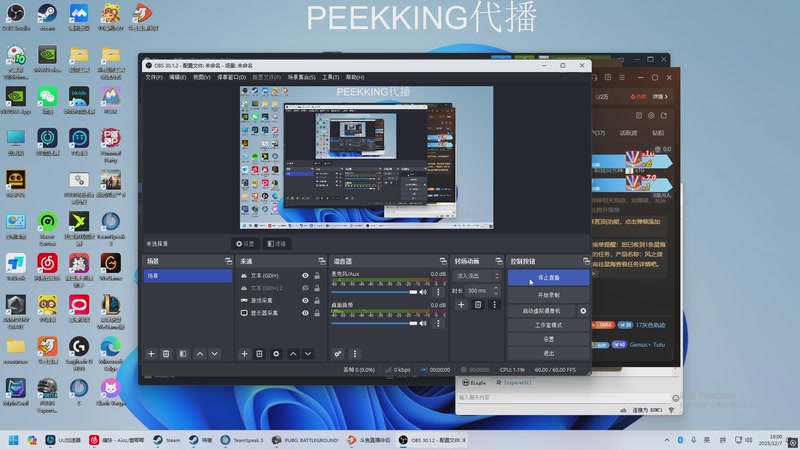
Task: Open advanced audio properties gears icon
Action: tap(338, 354)
